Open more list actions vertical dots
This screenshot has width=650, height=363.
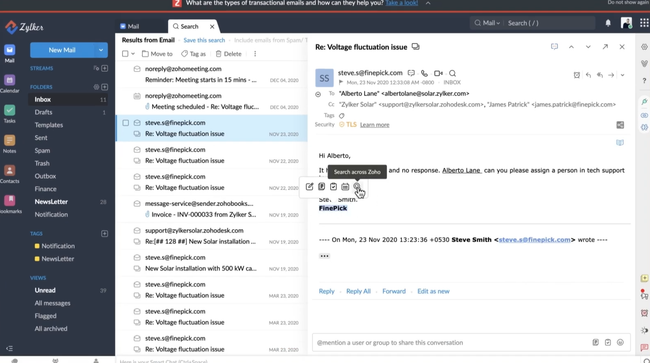(255, 54)
